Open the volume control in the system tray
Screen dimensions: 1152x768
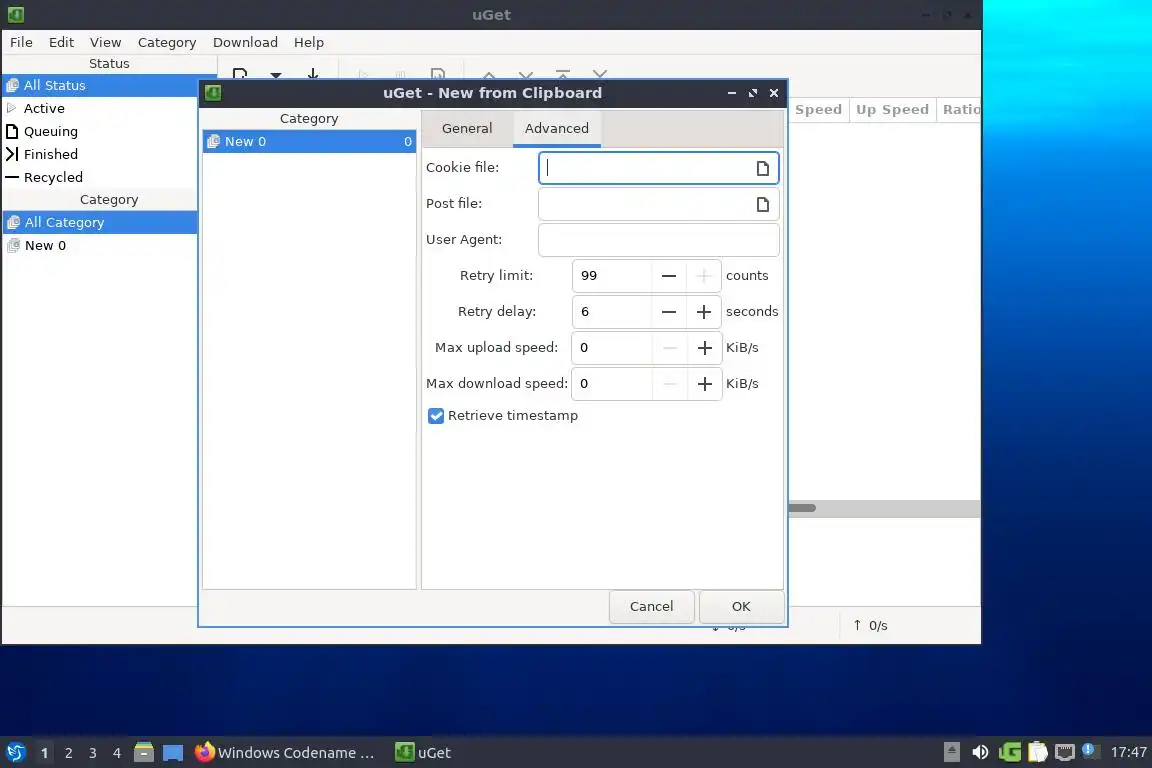[980, 752]
